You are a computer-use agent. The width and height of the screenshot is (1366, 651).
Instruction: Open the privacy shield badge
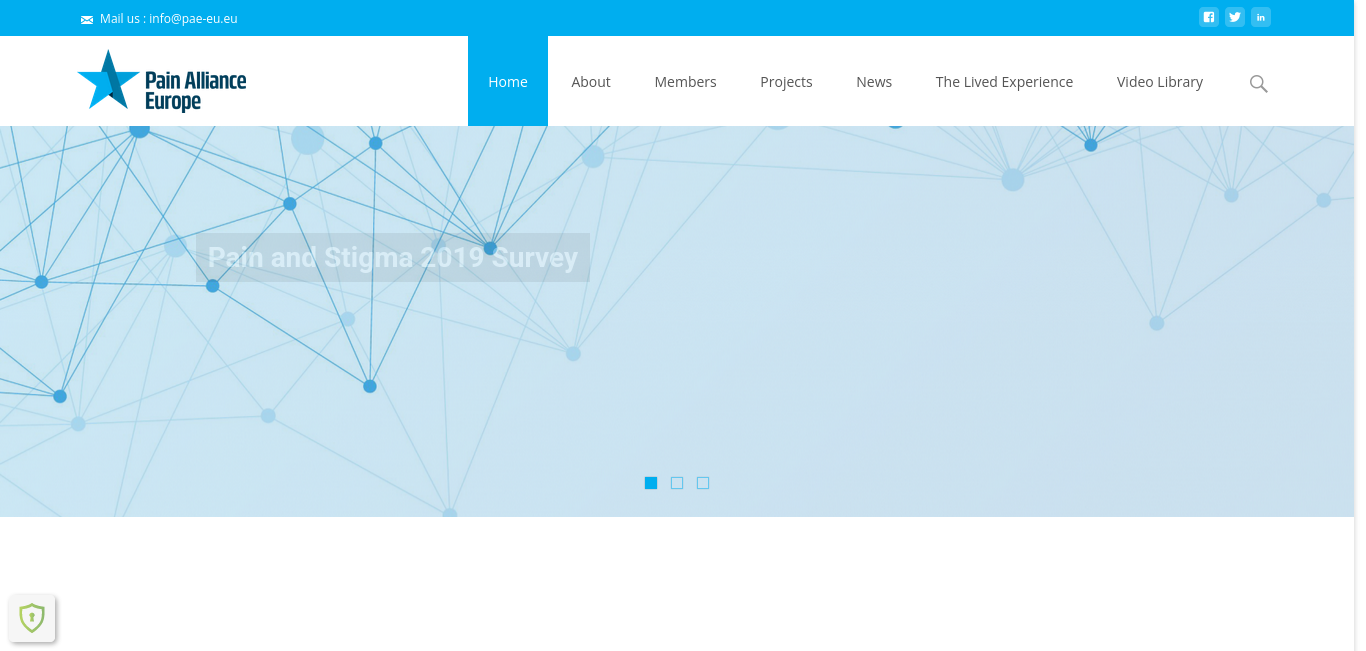pos(32,618)
